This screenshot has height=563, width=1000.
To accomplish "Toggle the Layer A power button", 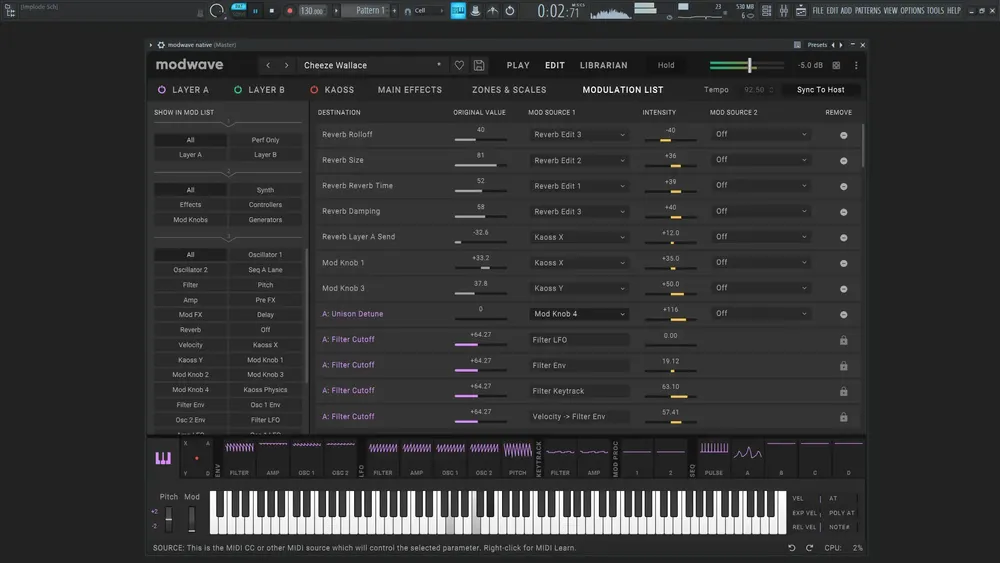I will click(x=162, y=90).
